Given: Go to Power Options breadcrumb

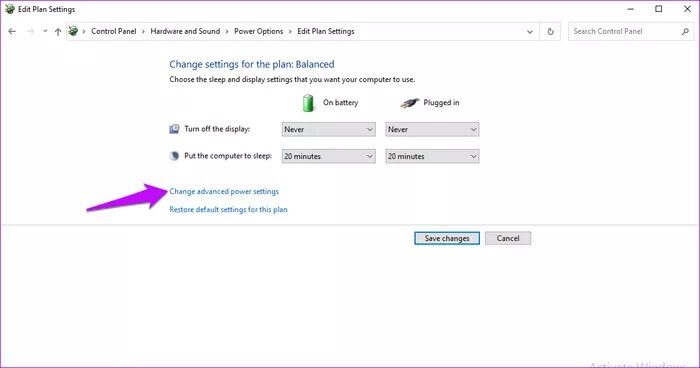Looking at the screenshot, I should (258, 31).
